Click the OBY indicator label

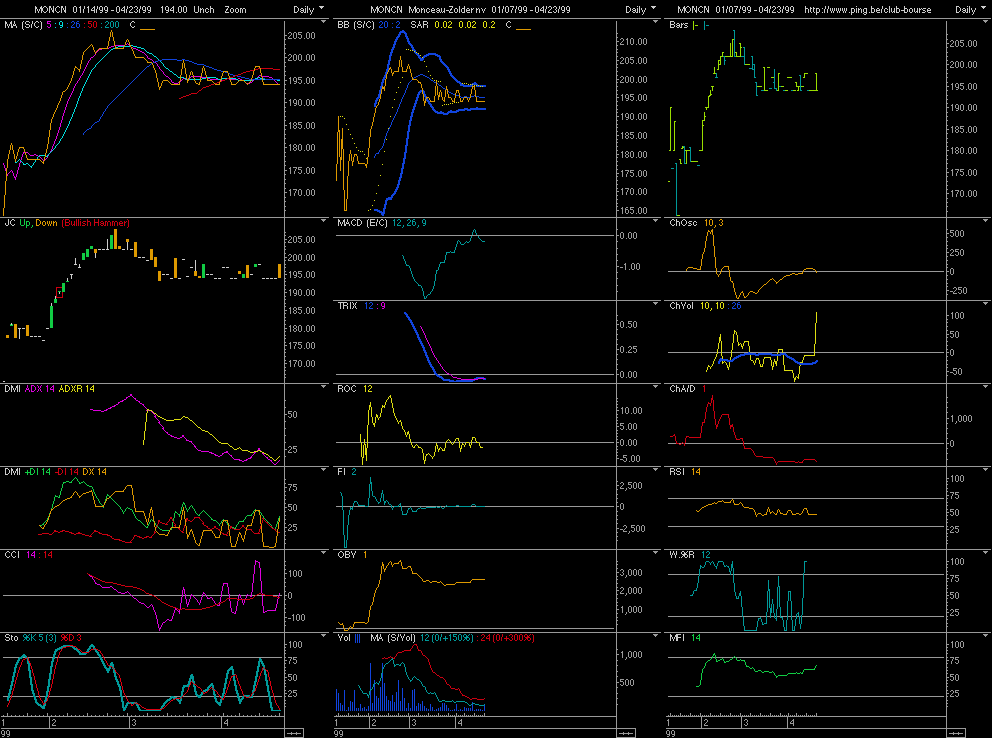[347, 555]
